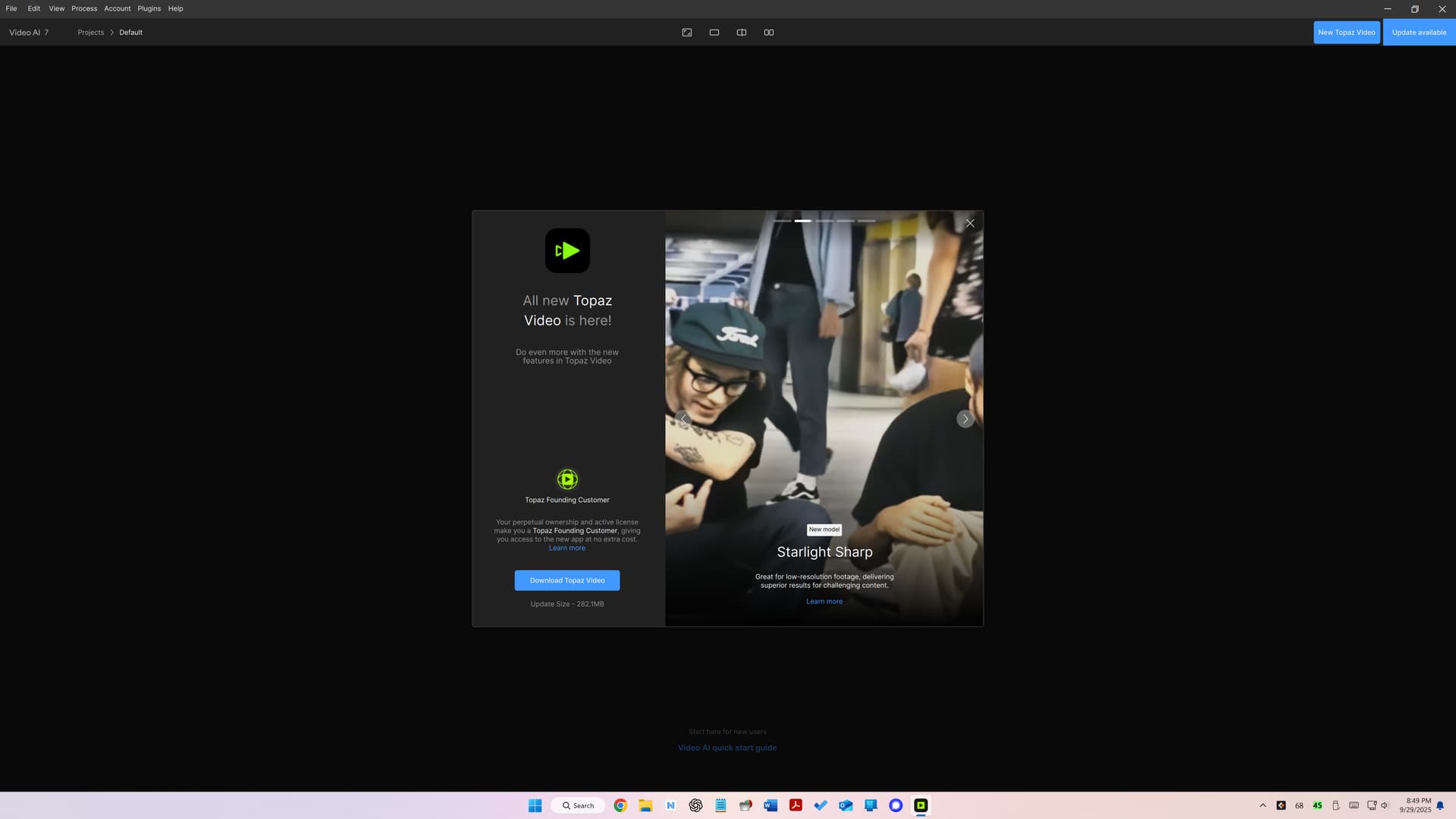Close the Topaz Video promo dialog
The image size is (1456, 819).
[969, 223]
